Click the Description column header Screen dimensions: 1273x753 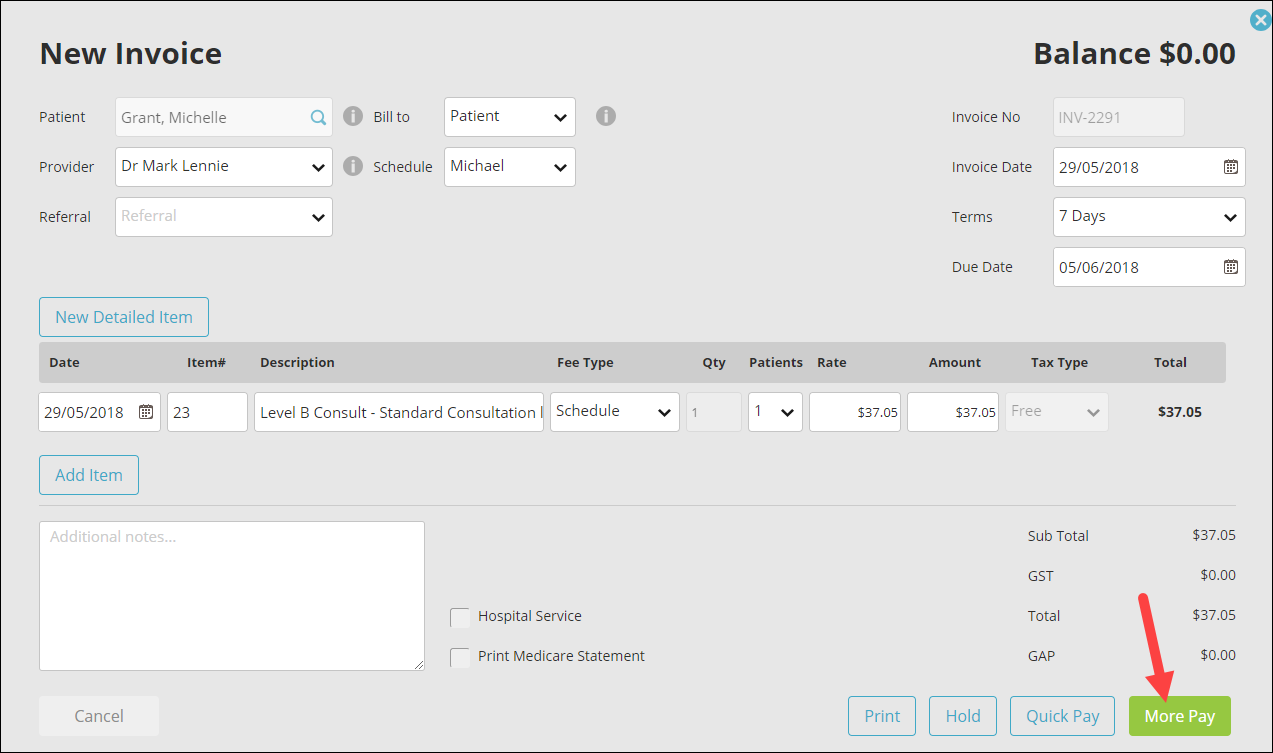[x=297, y=363]
